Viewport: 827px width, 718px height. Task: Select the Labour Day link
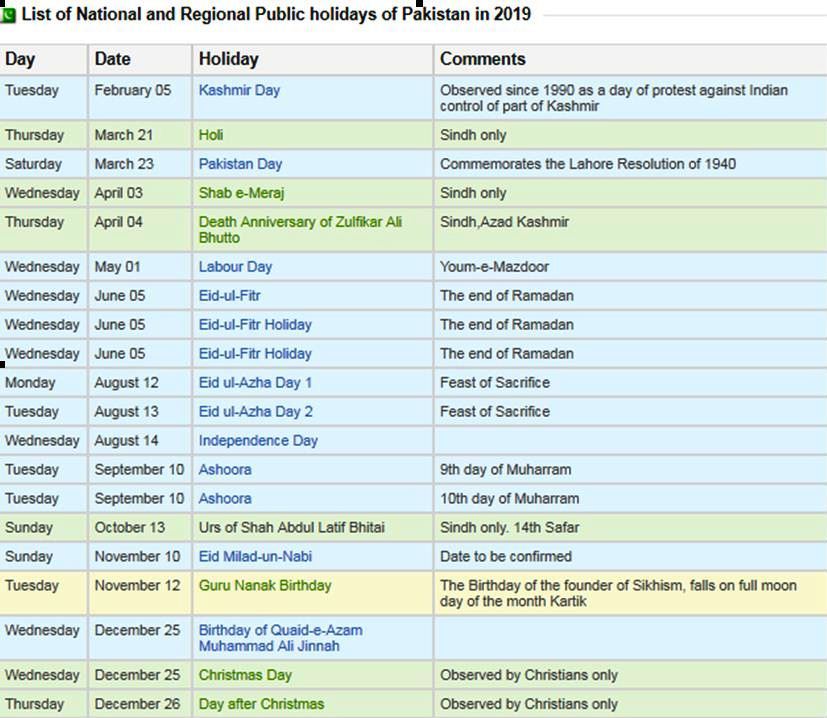[x=235, y=267]
